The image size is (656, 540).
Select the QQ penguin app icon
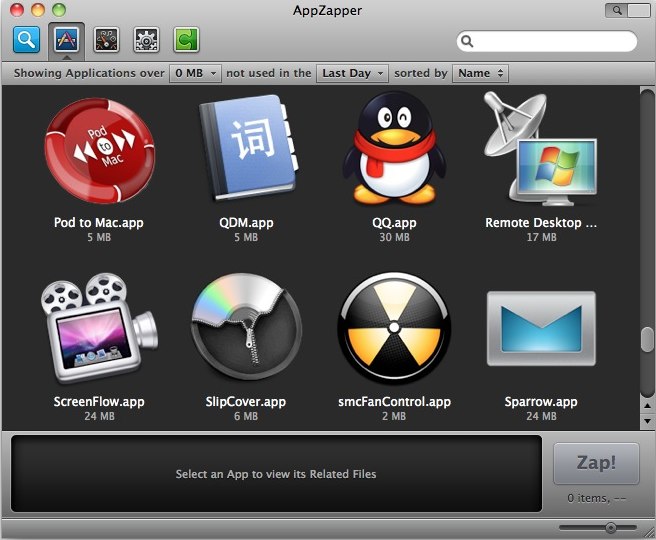click(394, 148)
